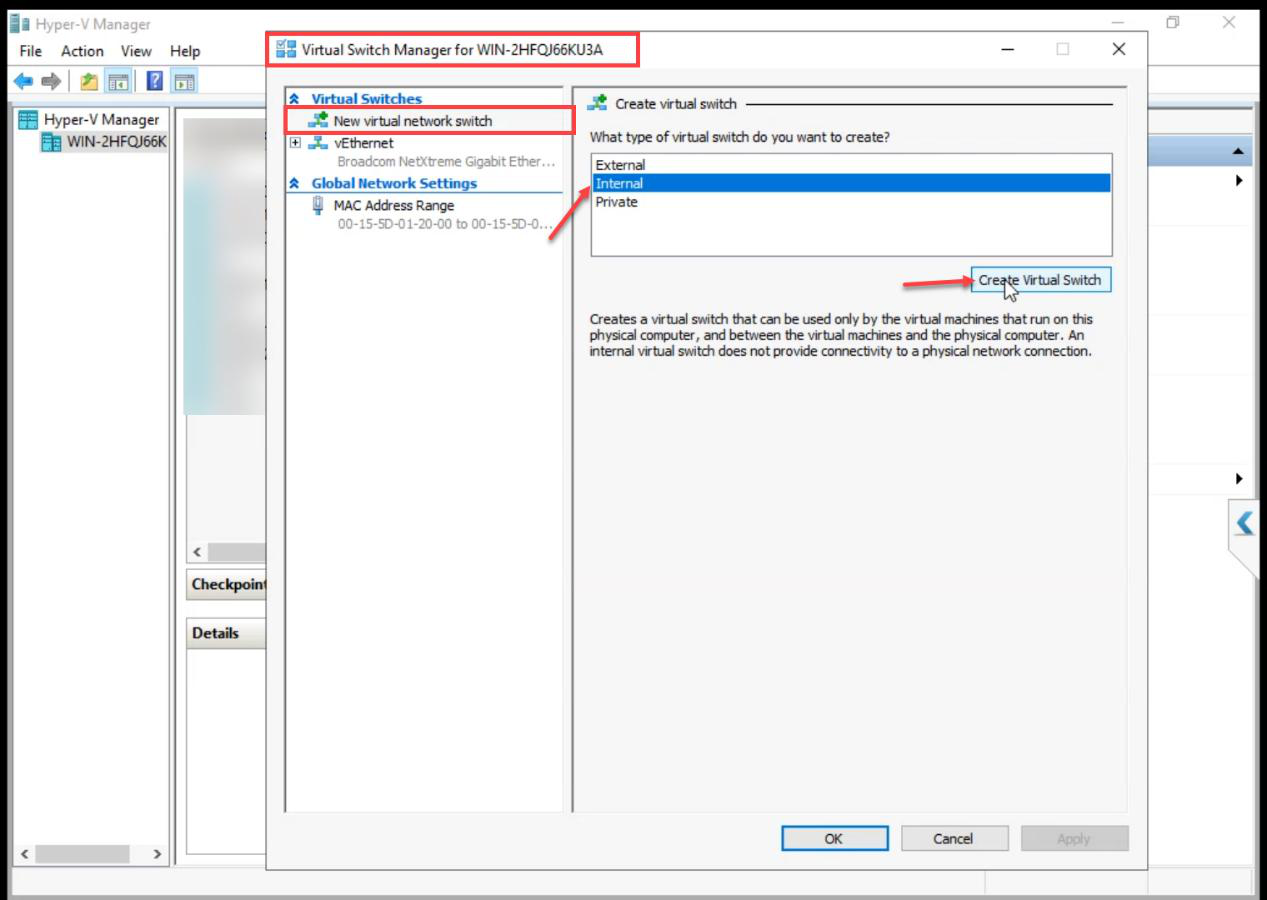
Task: Click the right scroll arrow in tree pane scrollbar
Action: 157,855
